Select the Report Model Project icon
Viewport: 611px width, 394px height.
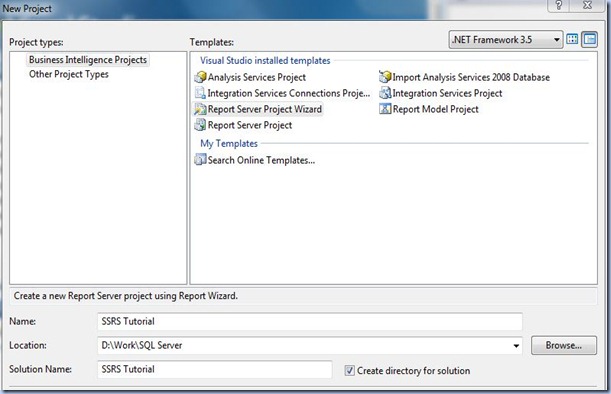coord(385,109)
